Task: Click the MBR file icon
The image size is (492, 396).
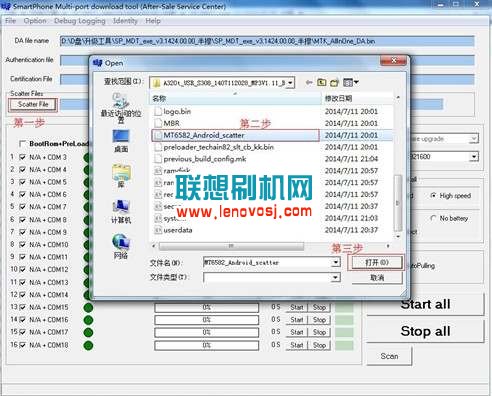Action: pos(158,123)
